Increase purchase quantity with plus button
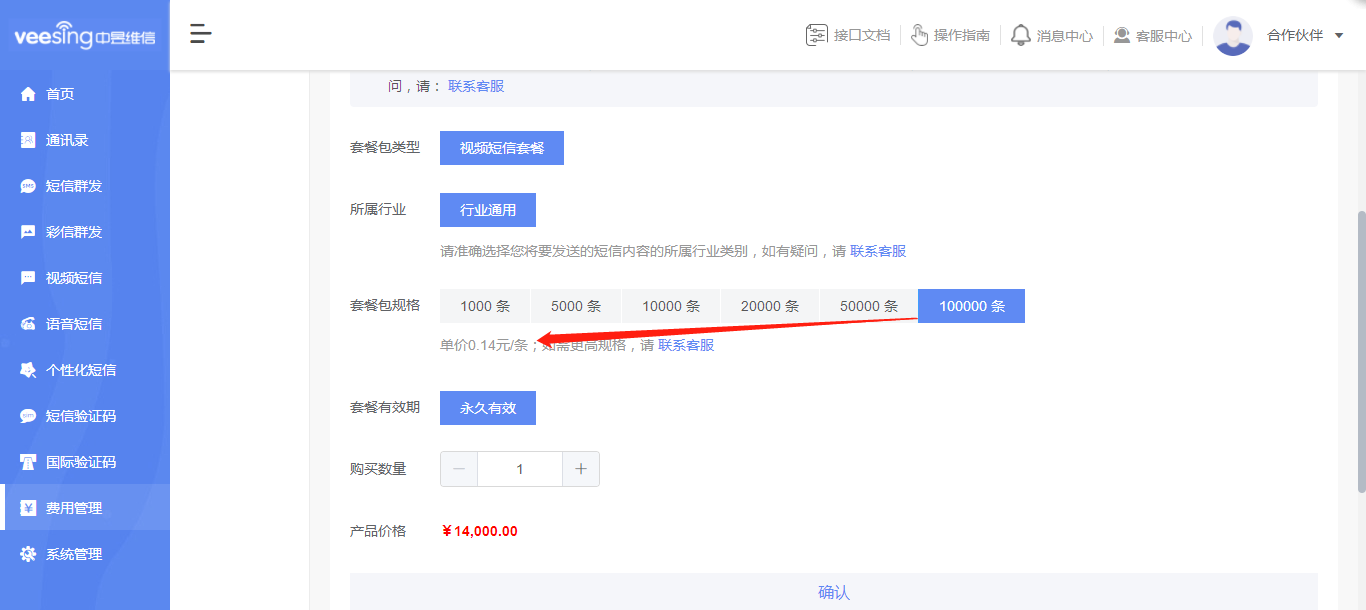This screenshot has height=610, width=1366. pyautogui.click(x=581, y=469)
